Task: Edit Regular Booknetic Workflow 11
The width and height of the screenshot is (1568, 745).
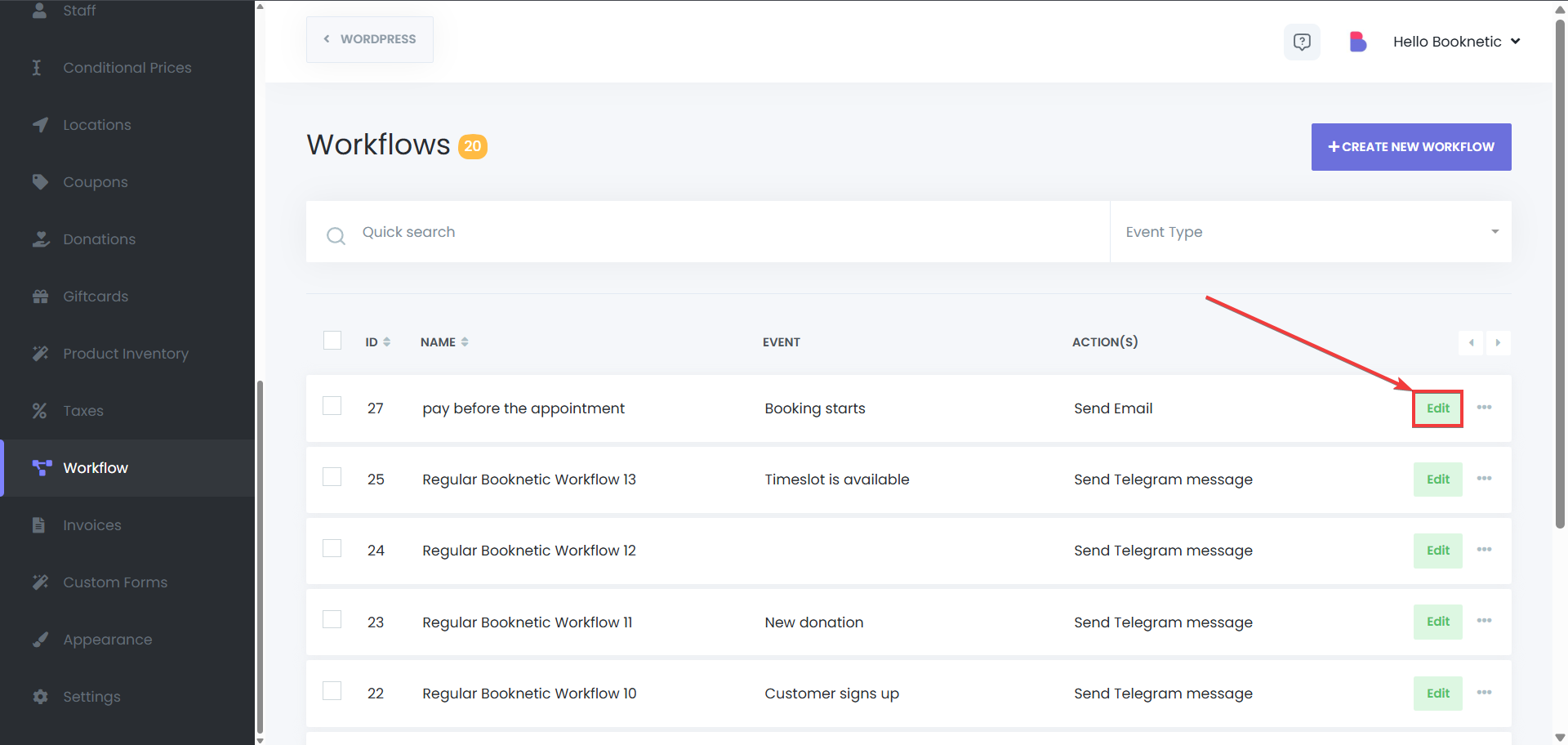Action: pyautogui.click(x=1437, y=622)
